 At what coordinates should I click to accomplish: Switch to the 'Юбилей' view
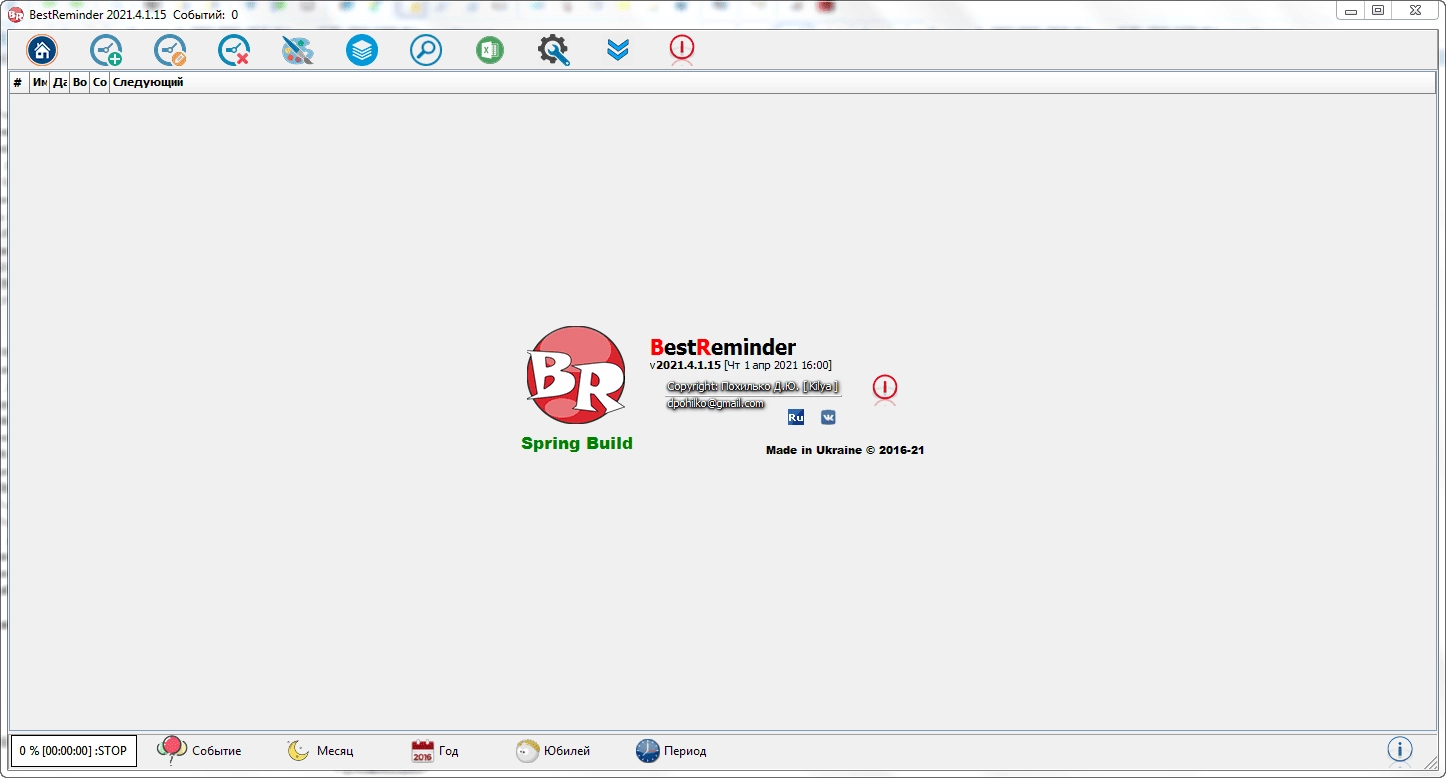pyautogui.click(x=553, y=751)
